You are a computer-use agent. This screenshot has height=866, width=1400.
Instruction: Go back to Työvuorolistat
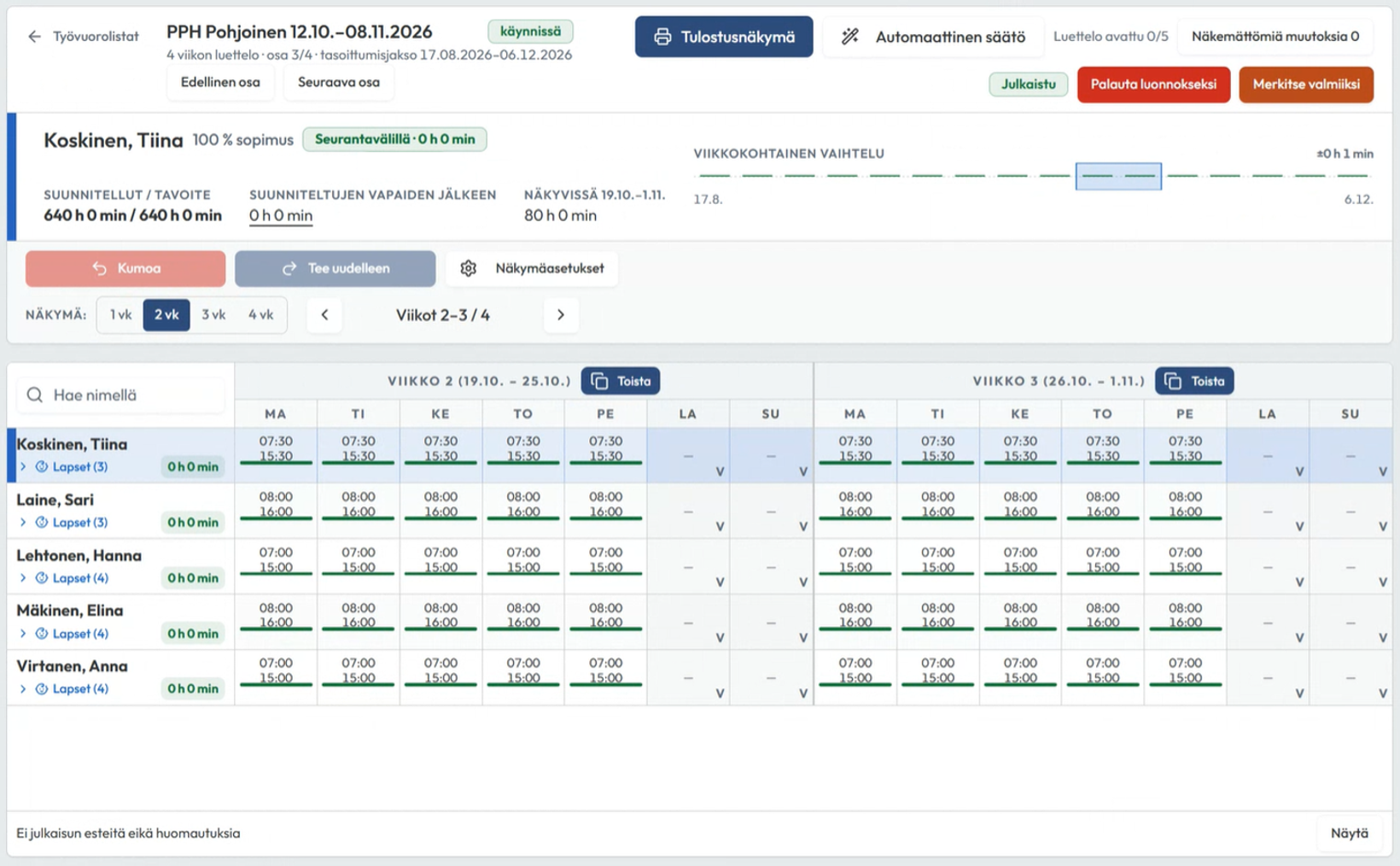pos(83,37)
